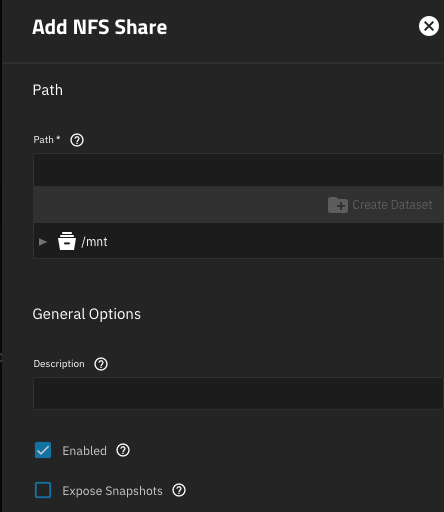Image resolution: width=444 pixels, height=512 pixels.
Task: Click the dataset icon beside /mnt
Action: pos(67,241)
